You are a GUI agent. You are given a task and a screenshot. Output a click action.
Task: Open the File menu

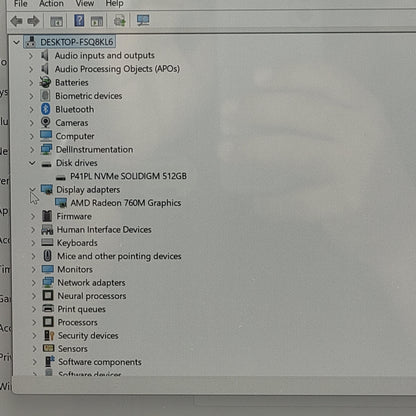(21, 4)
